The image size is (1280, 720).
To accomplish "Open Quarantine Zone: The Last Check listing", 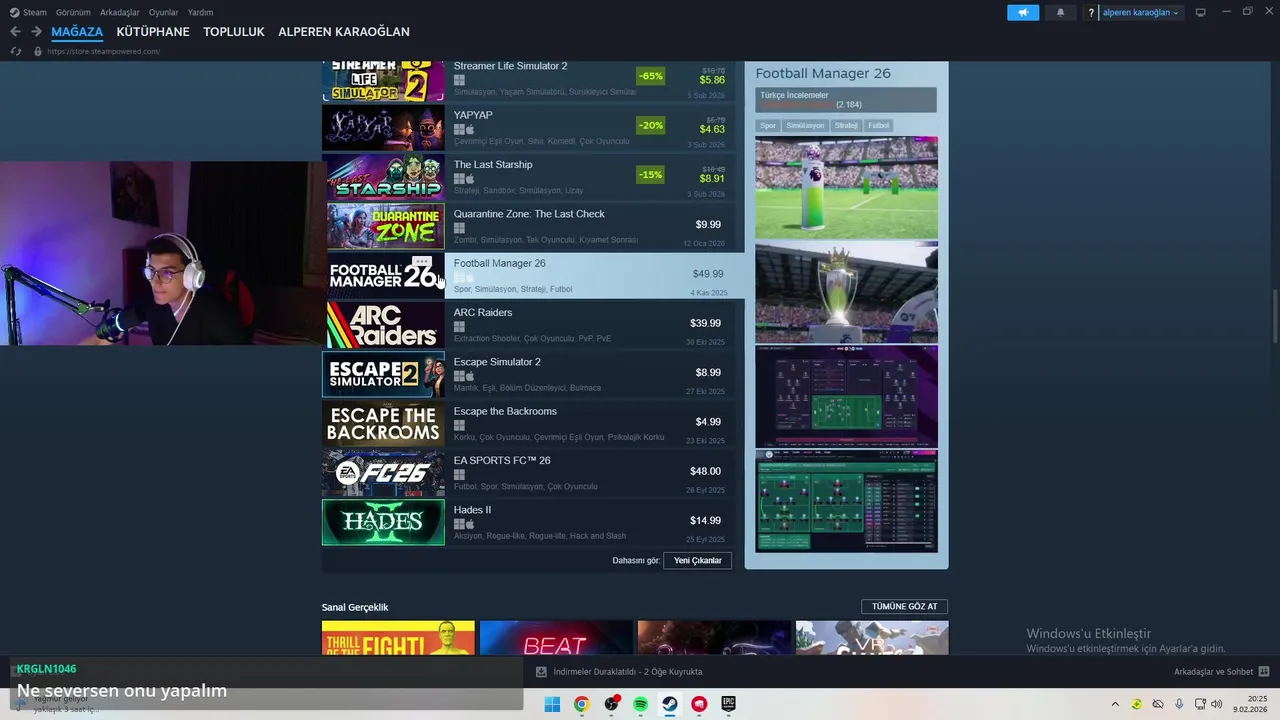I will pyautogui.click(x=530, y=226).
